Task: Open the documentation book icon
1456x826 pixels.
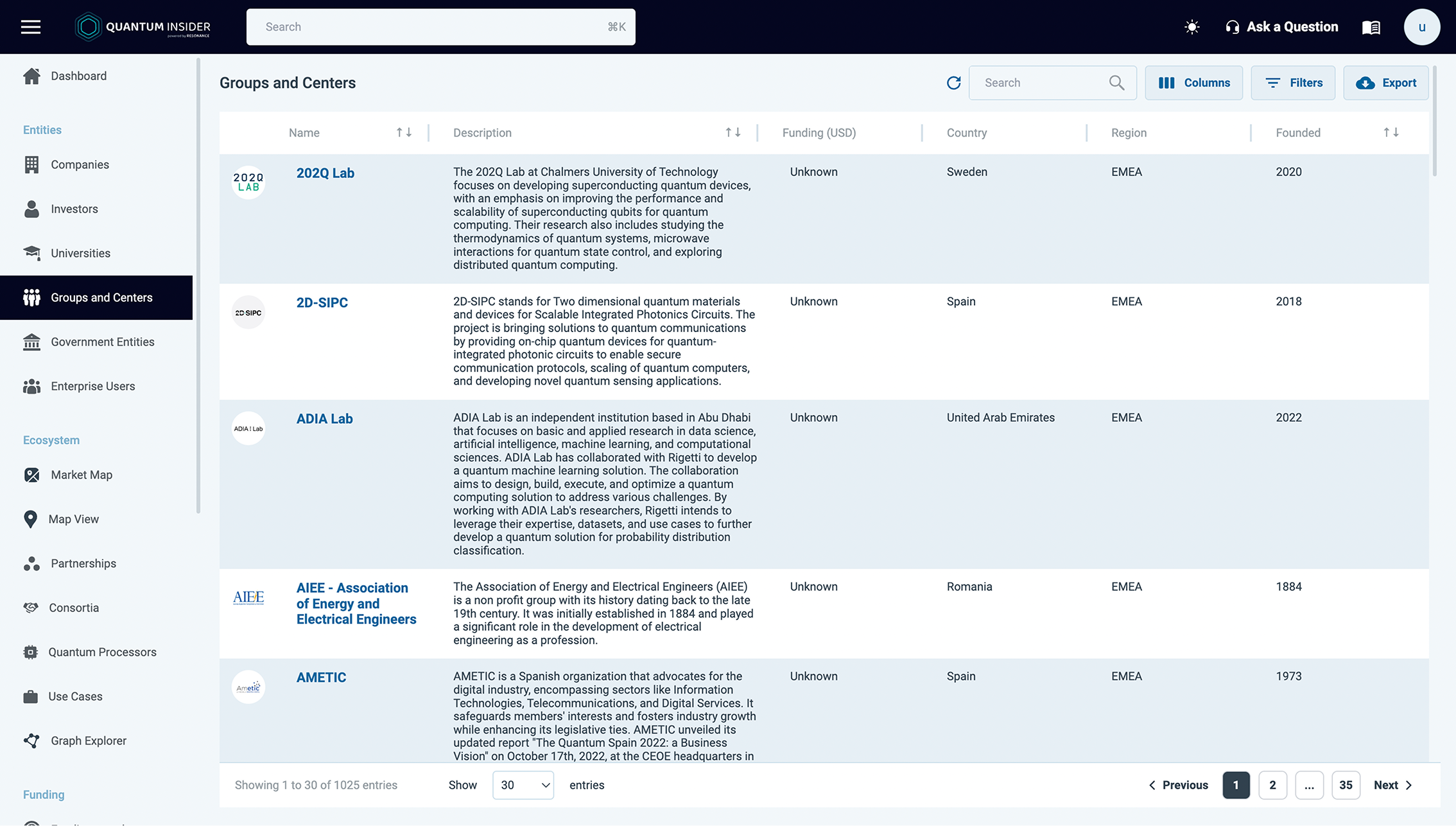Action: click(x=1371, y=27)
